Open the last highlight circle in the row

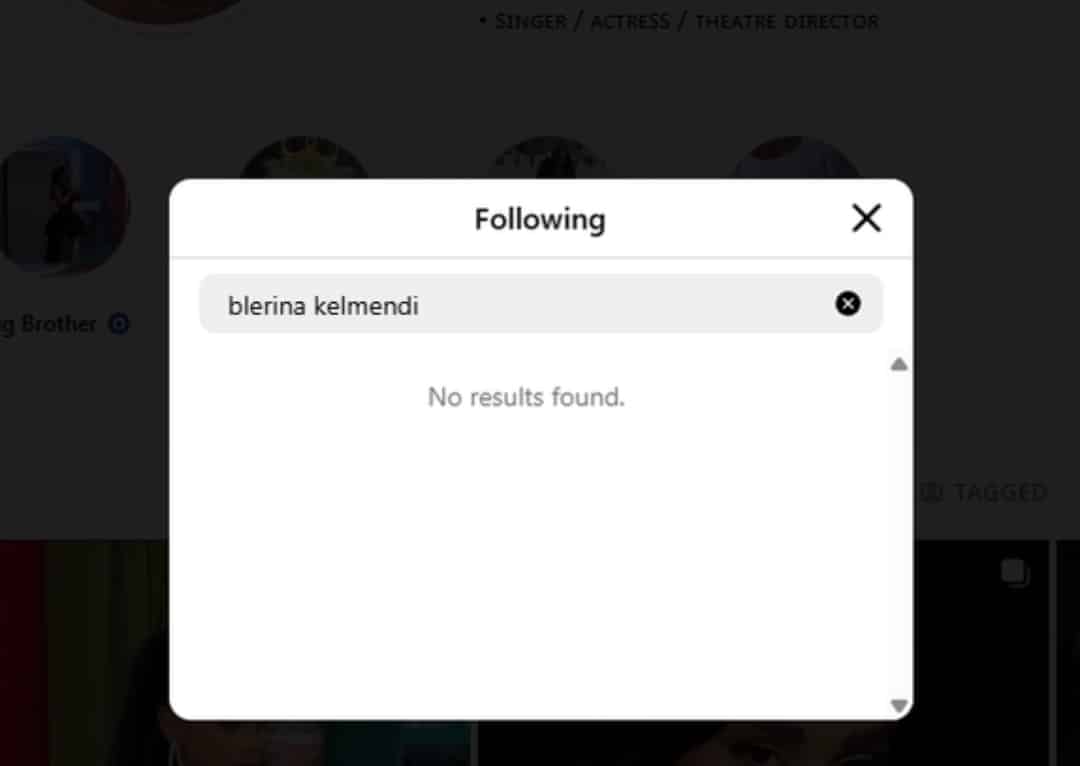coord(797,160)
